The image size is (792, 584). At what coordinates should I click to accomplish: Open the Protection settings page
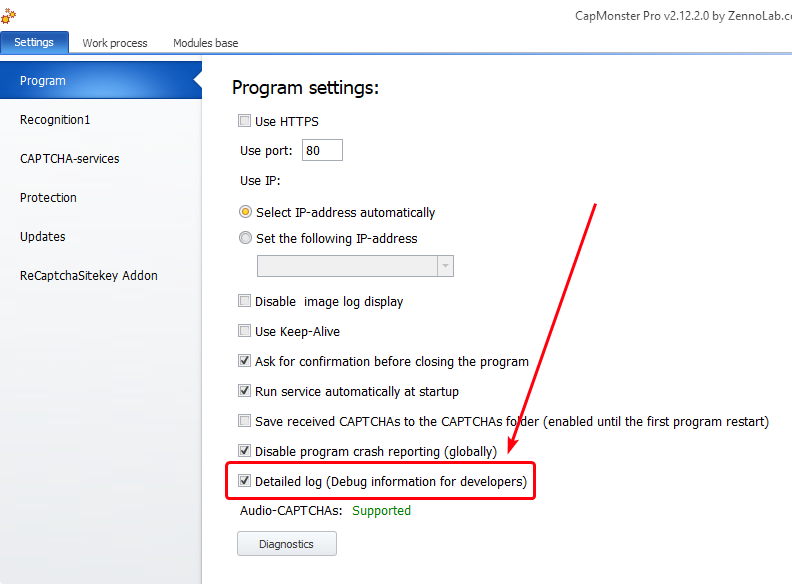tap(48, 198)
